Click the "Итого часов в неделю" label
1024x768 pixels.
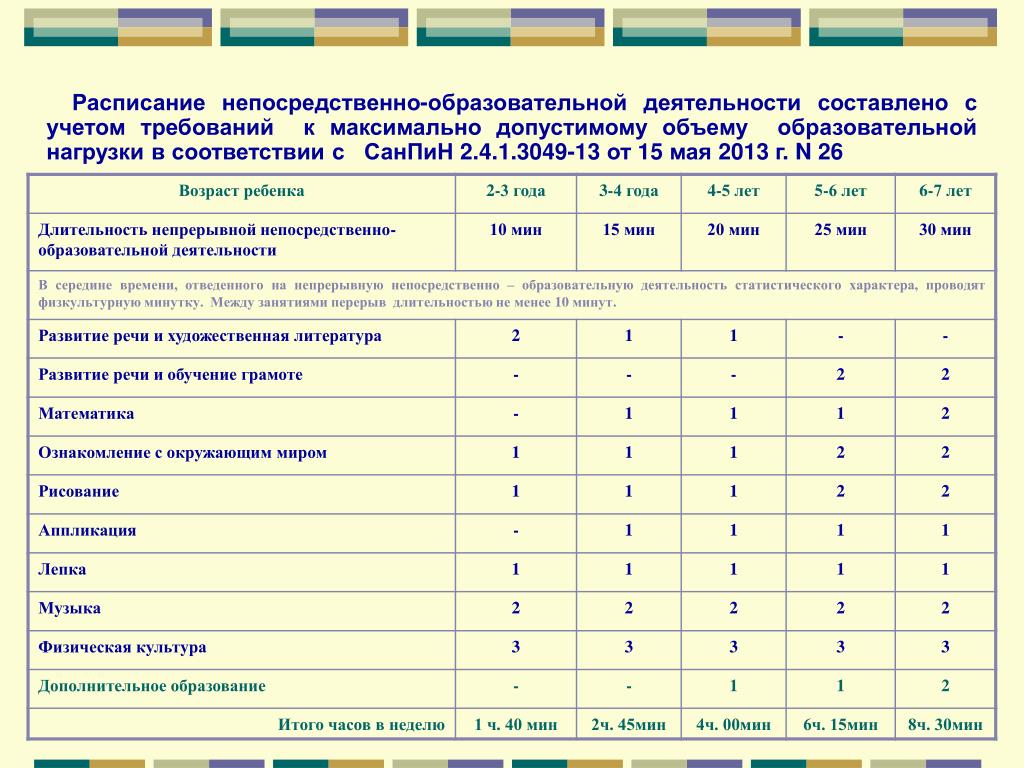[x=361, y=725]
